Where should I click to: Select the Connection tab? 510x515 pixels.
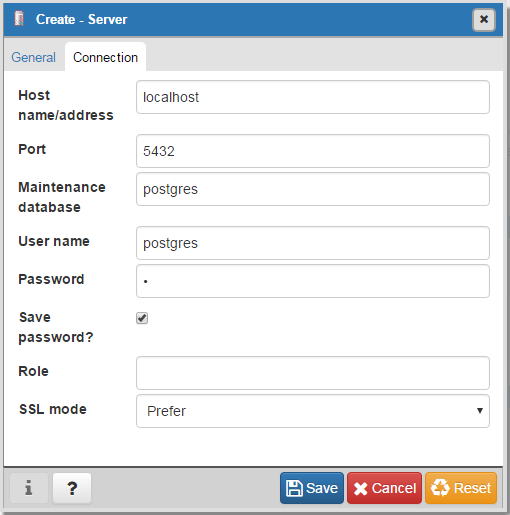pyautogui.click(x=105, y=57)
